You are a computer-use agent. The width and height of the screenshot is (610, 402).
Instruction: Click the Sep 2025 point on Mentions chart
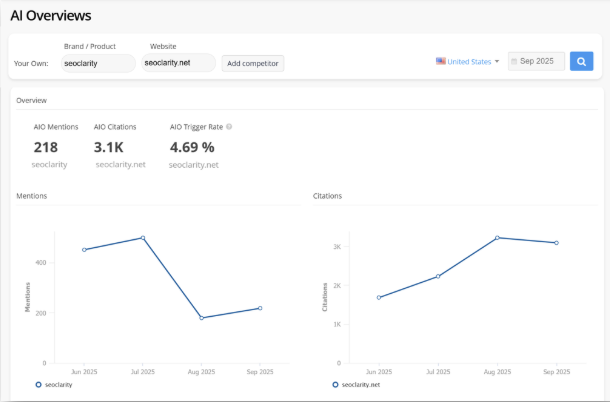pos(260,308)
